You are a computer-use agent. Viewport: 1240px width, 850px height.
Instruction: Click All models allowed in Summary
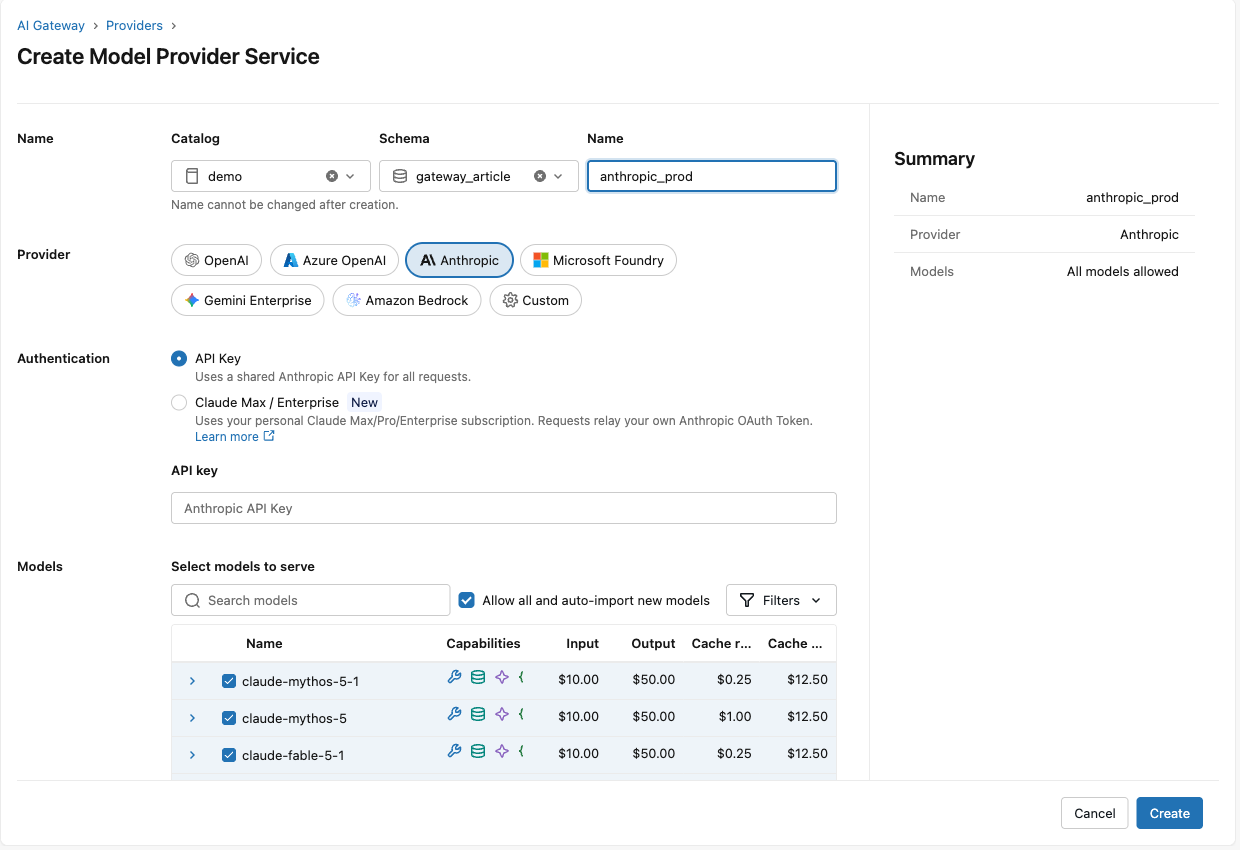pos(1123,271)
